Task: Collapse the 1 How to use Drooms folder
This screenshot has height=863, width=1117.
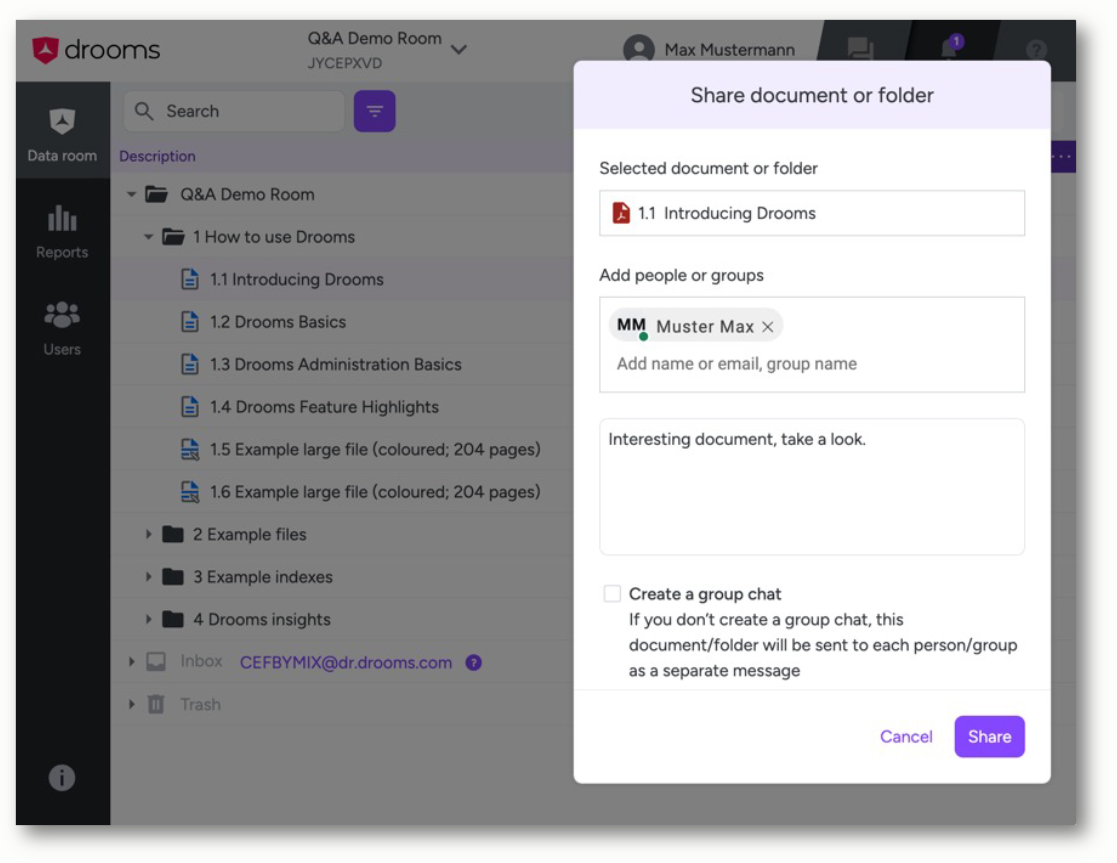Action: point(148,237)
